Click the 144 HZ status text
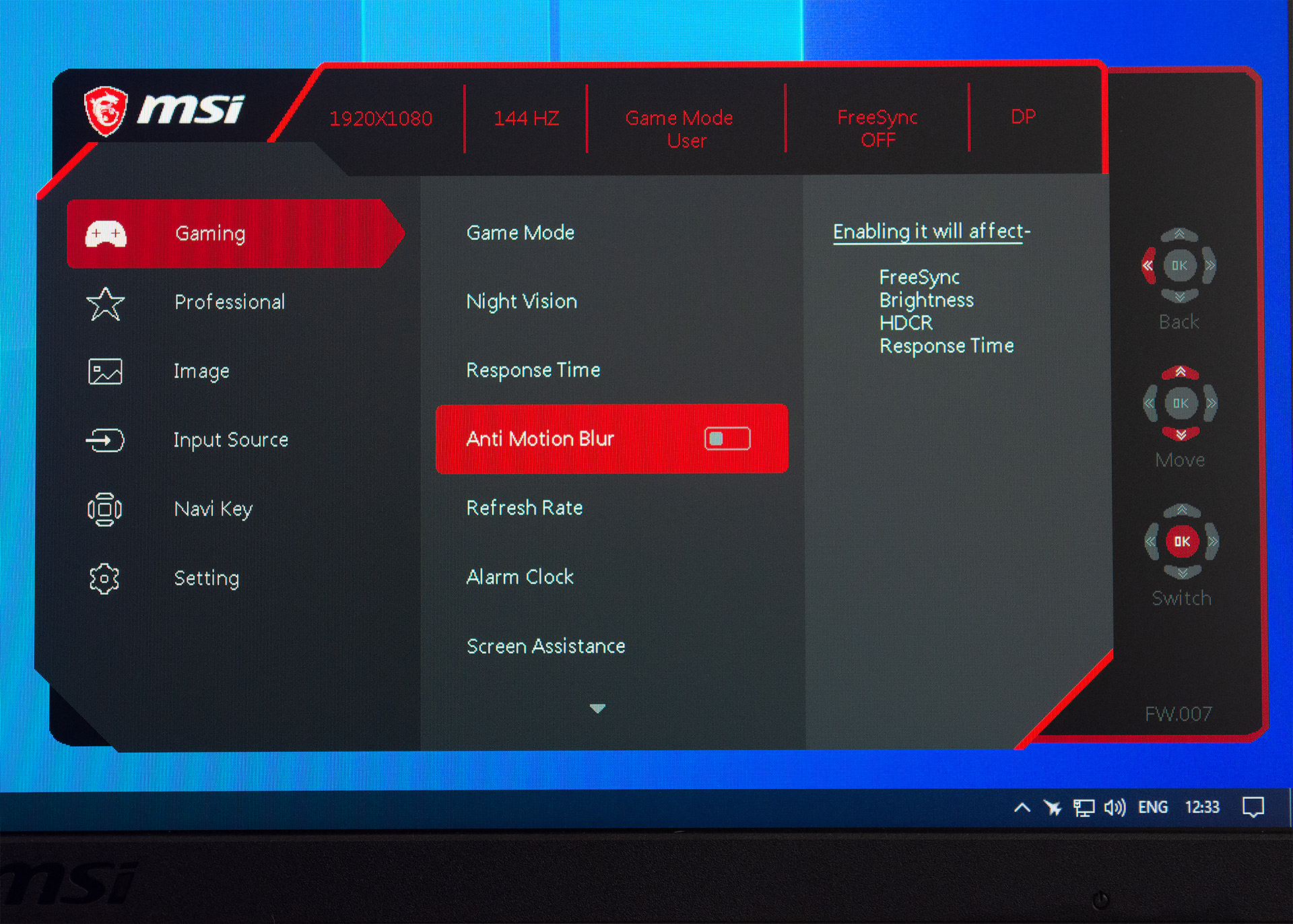The height and width of the screenshot is (924, 1293). coord(526,119)
